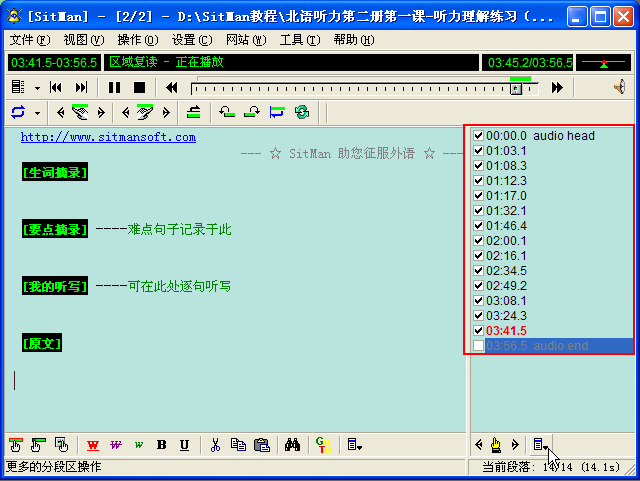The width and height of the screenshot is (640, 481).
Task: Click the hand with green bar segment icon
Action: pos(80,112)
